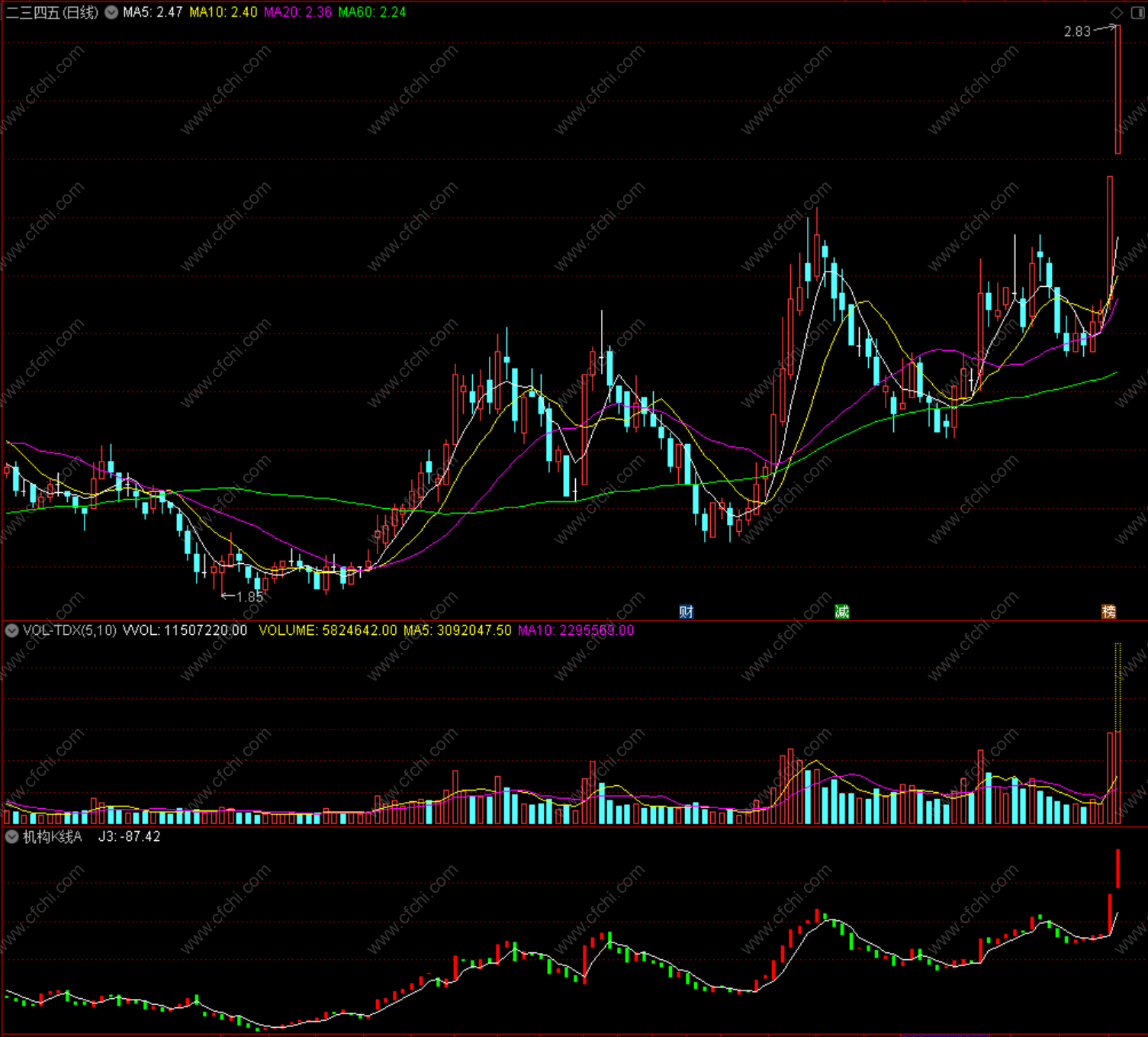The width and height of the screenshot is (1148, 1037).
Task: Click the volume MA10: 2295569.00 label
Action: point(576,630)
